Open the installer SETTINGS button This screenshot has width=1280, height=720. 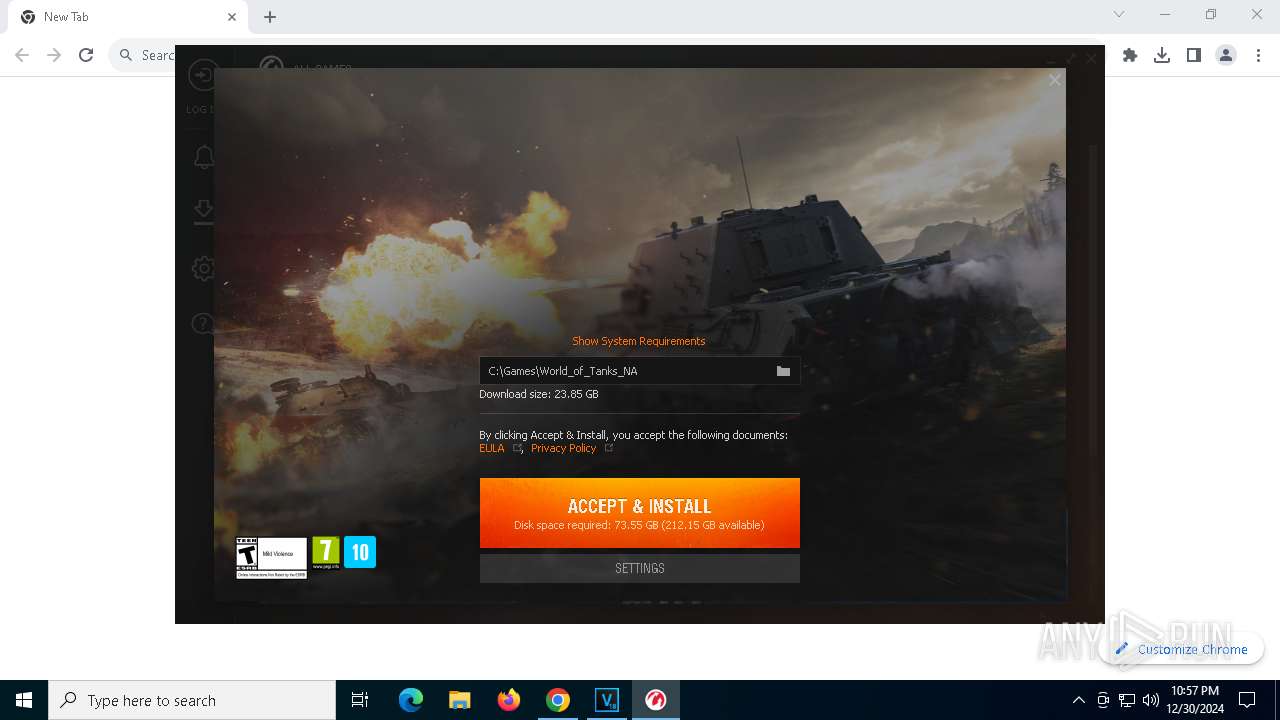point(639,568)
